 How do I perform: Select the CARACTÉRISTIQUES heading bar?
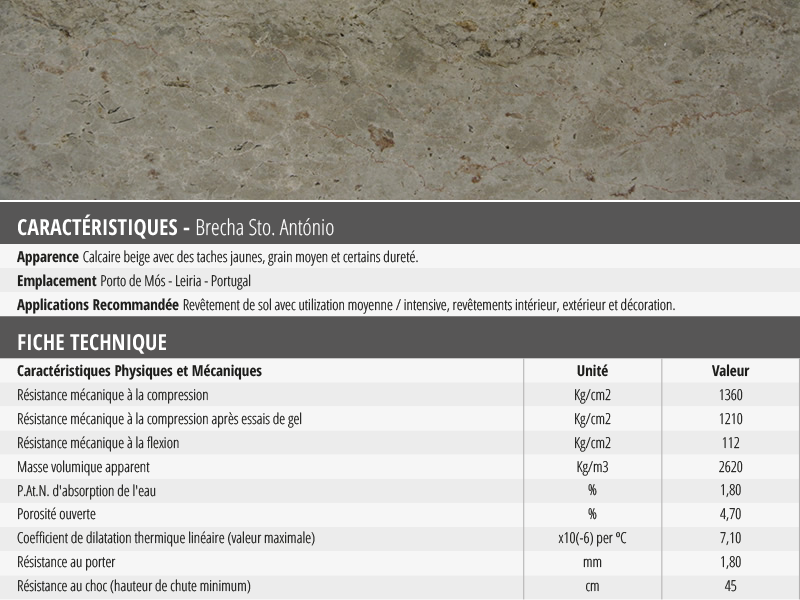pos(400,223)
